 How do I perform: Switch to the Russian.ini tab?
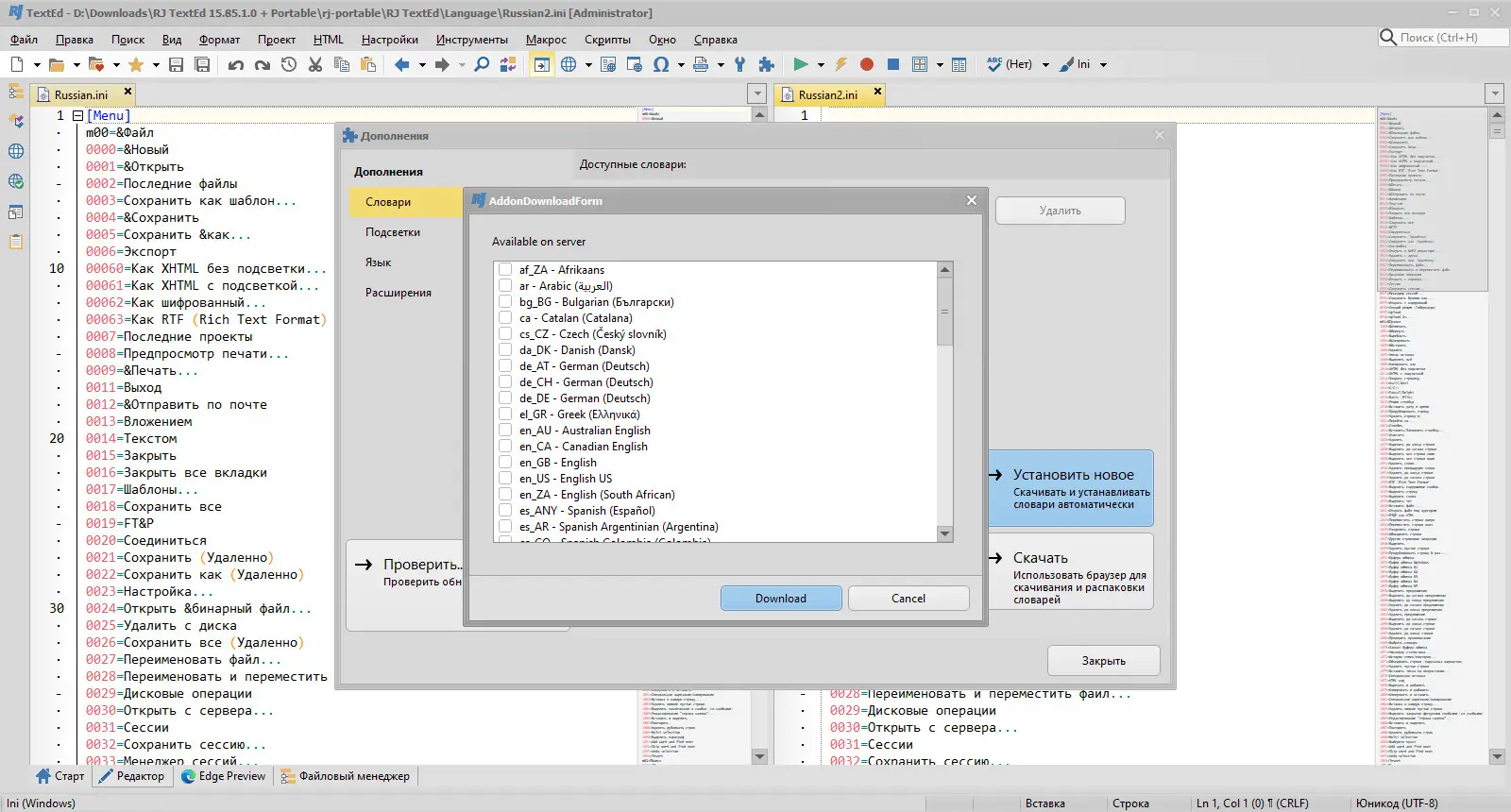pos(81,94)
